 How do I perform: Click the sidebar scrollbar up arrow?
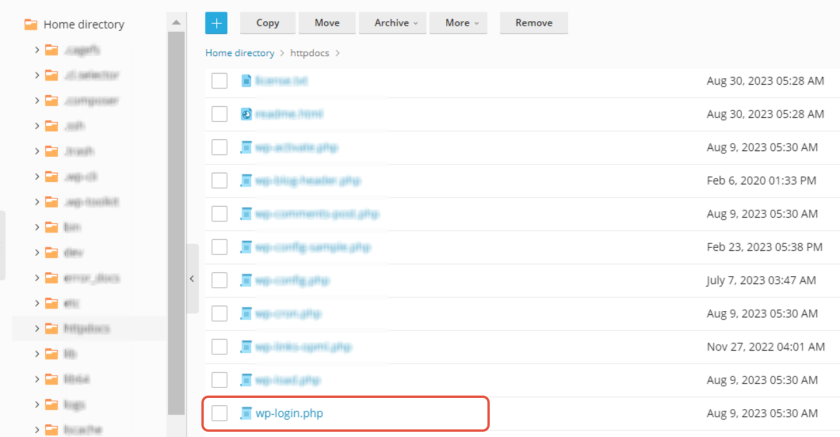click(176, 22)
